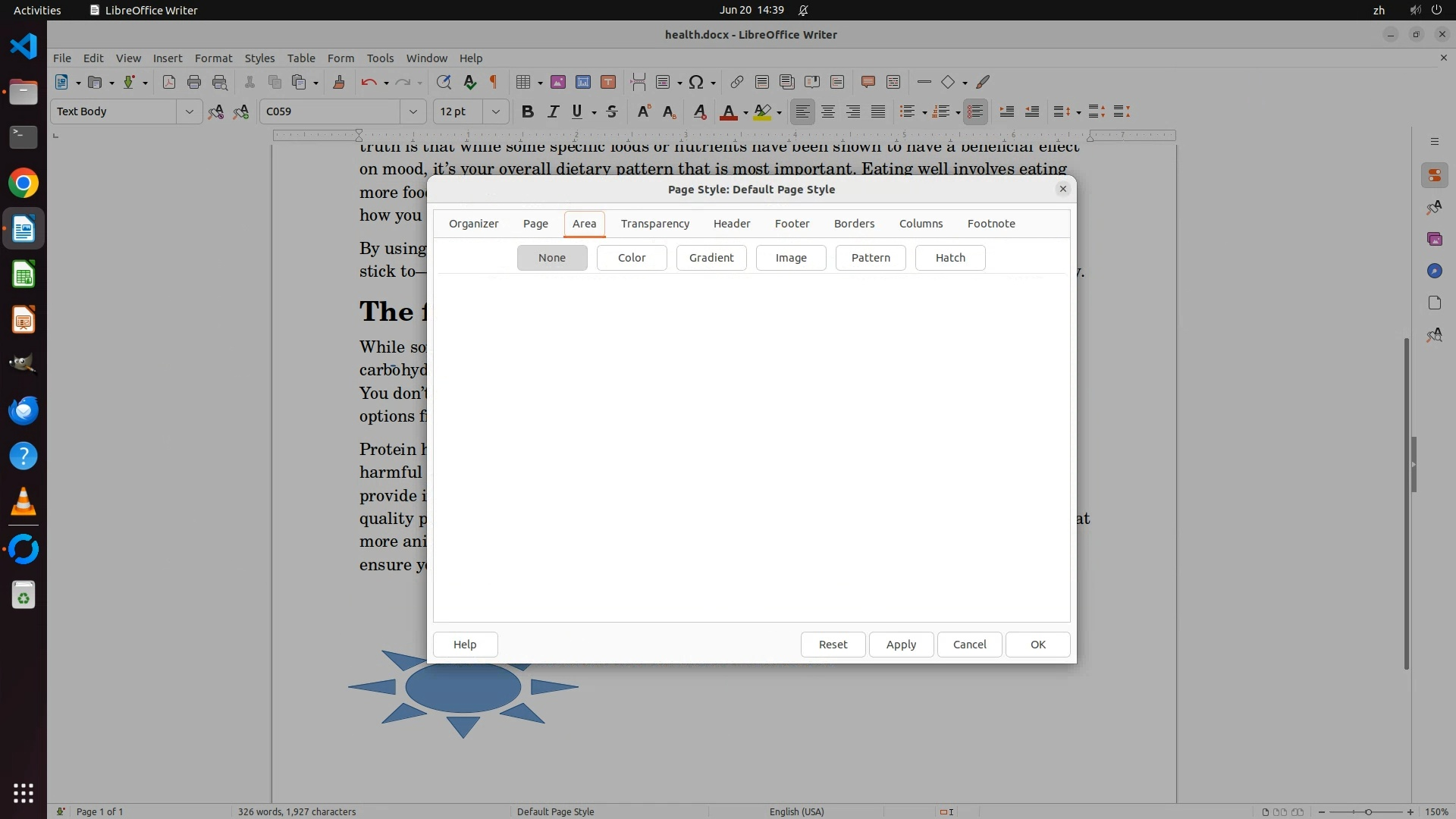Switch to the Transparency tab
The height and width of the screenshot is (819, 1456).
coord(654,224)
